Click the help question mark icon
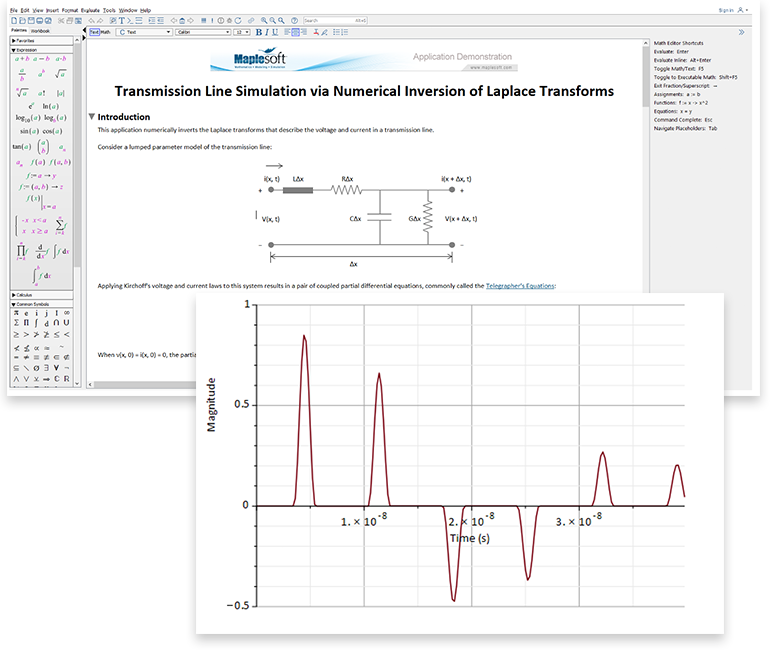 [295, 20]
